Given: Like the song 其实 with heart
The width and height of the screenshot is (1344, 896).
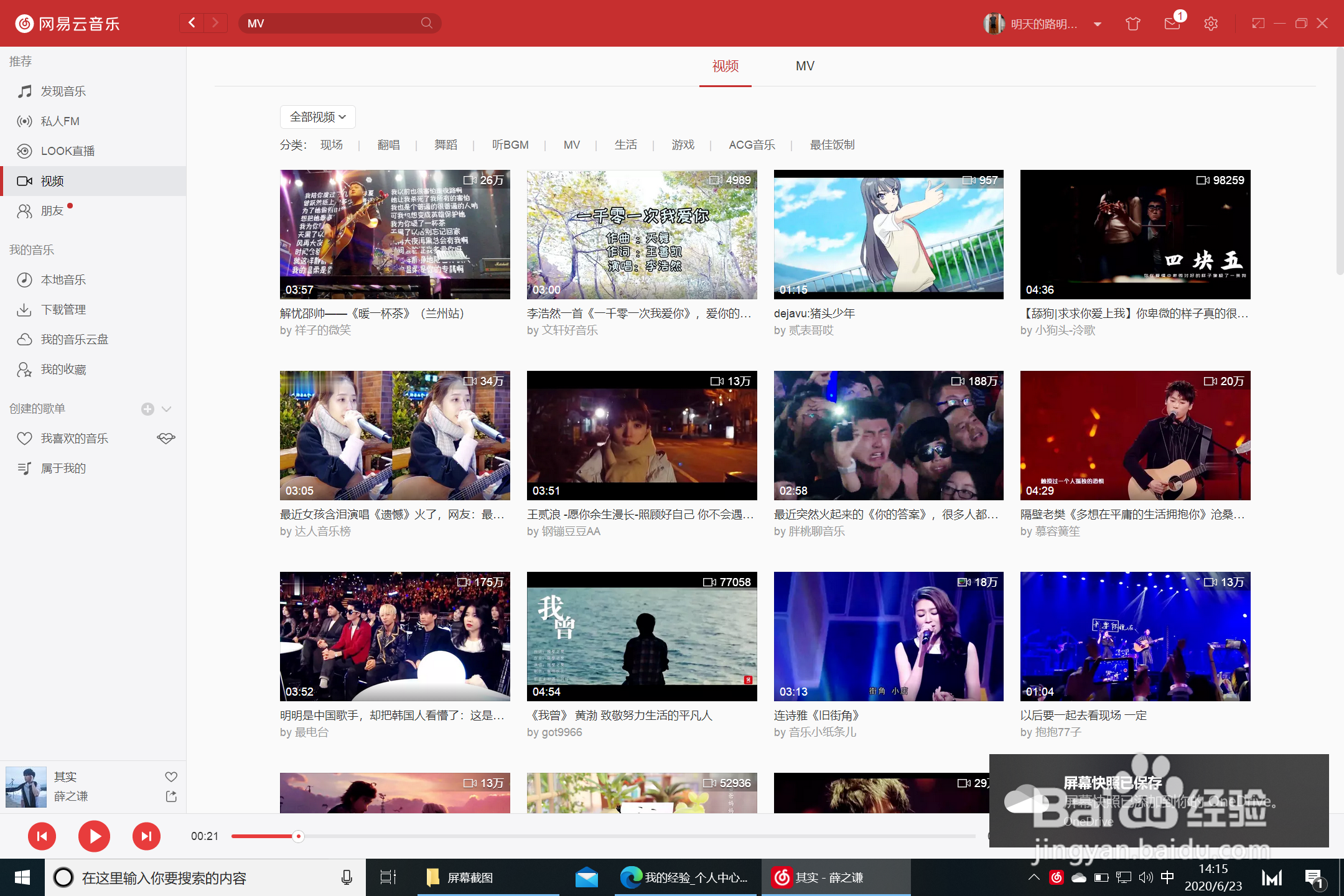Looking at the screenshot, I should (171, 777).
